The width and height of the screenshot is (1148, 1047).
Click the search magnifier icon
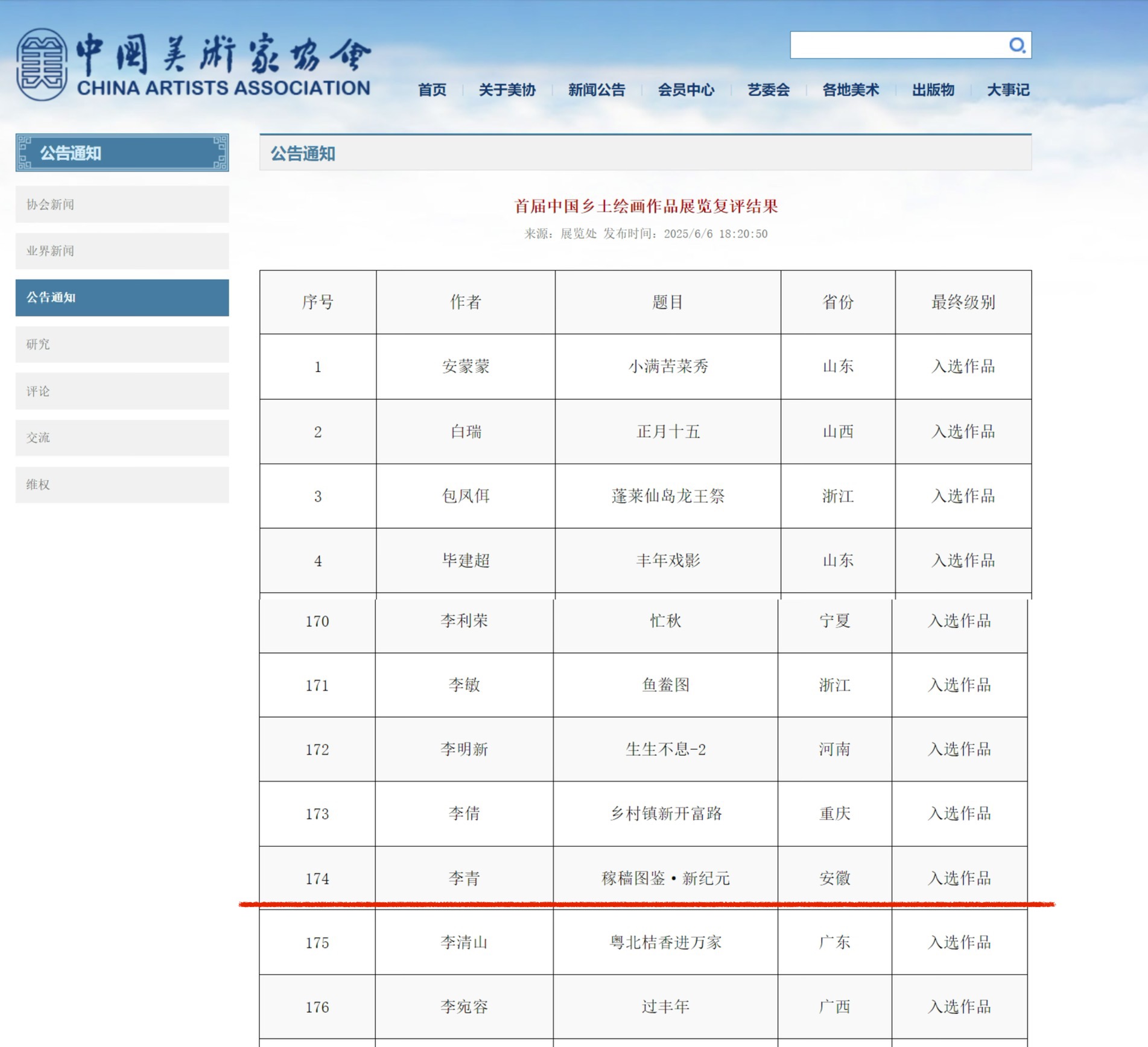pos(1016,45)
